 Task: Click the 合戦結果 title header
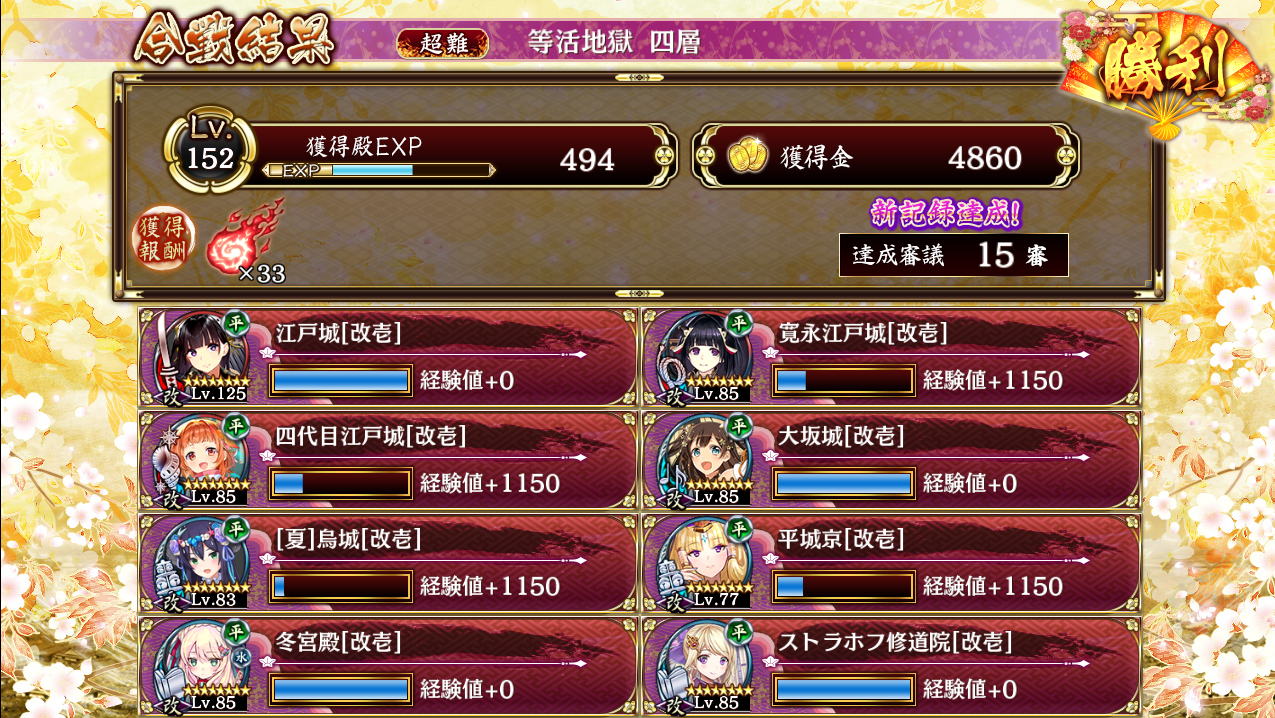pyautogui.click(x=234, y=40)
